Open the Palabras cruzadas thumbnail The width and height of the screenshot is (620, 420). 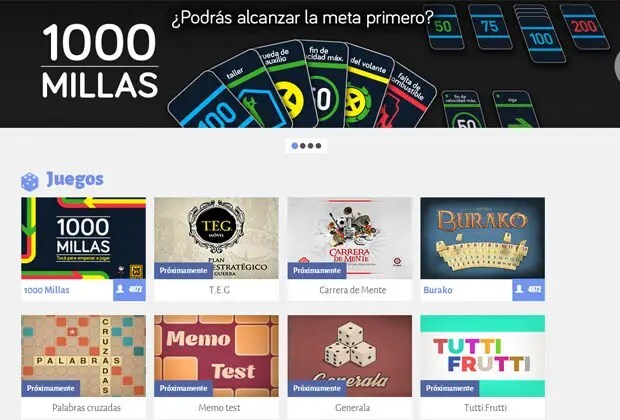pyautogui.click(x=83, y=356)
